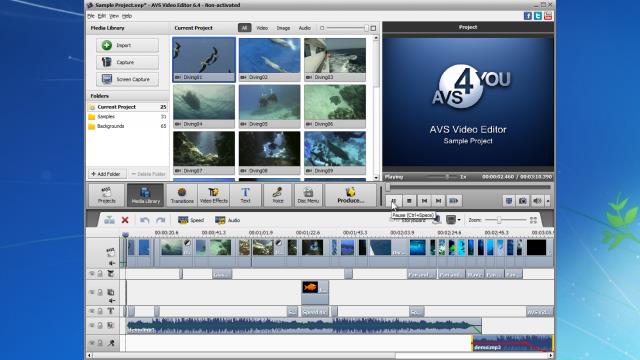
Task: Adjust the playback speed slider
Action: 447,177
